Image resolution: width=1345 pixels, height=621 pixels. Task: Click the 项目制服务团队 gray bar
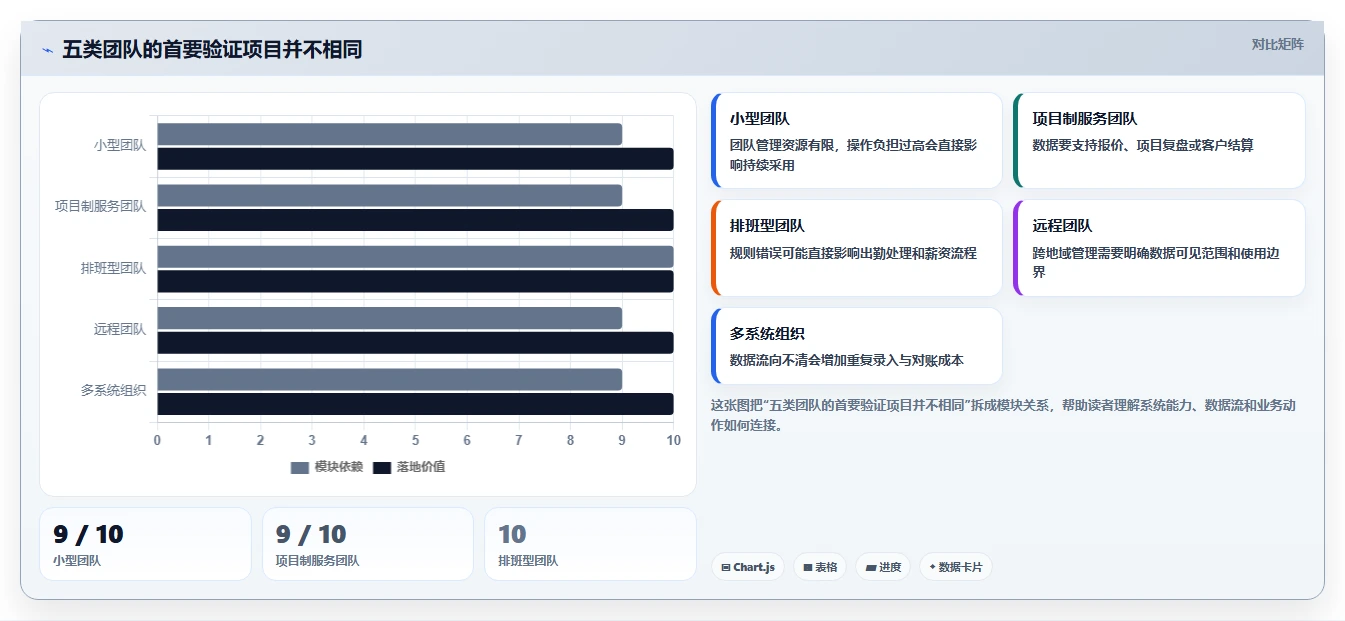(x=389, y=195)
